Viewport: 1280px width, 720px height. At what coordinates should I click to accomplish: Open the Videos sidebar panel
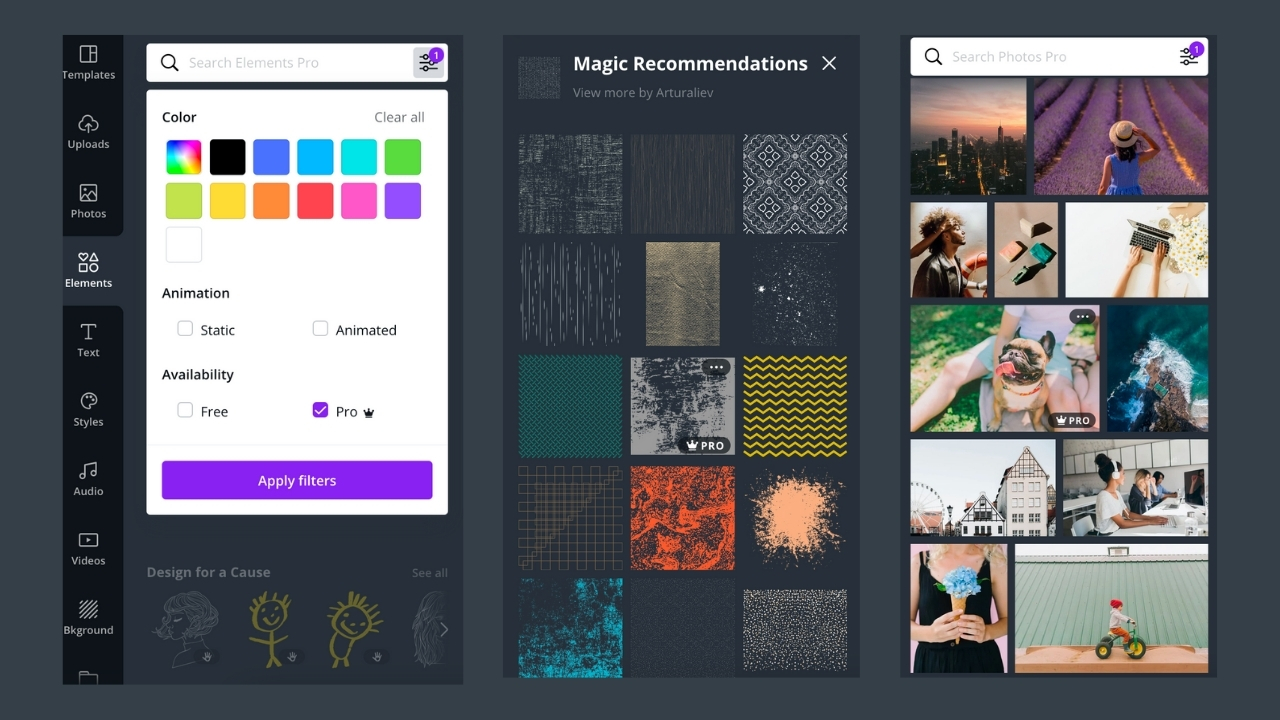click(x=88, y=547)
